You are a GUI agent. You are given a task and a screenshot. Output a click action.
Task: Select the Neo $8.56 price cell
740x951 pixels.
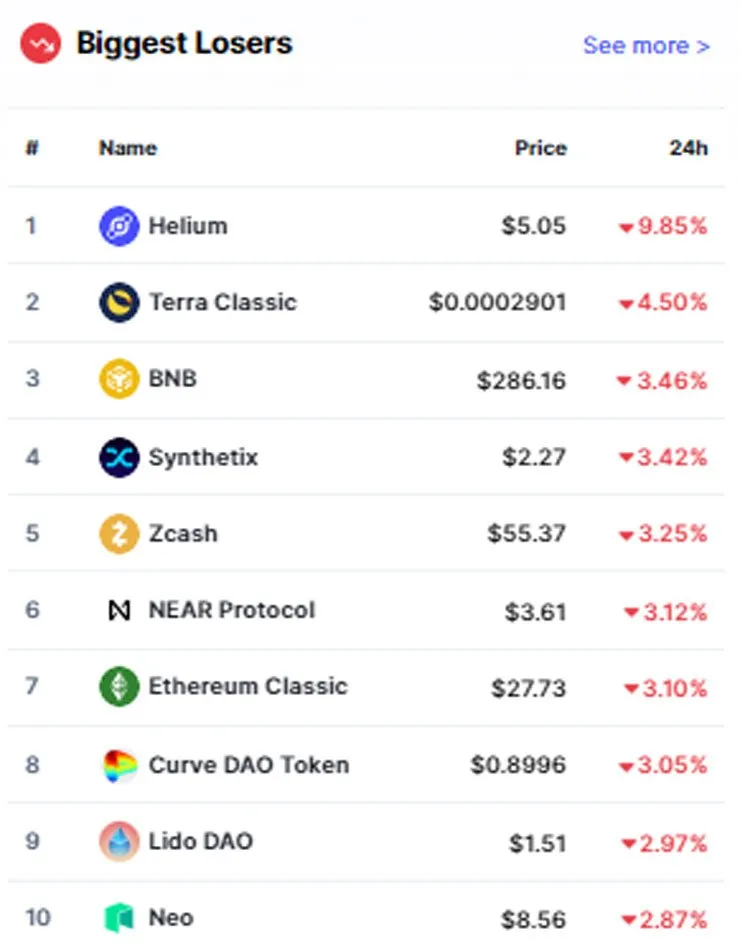[533, 919]
